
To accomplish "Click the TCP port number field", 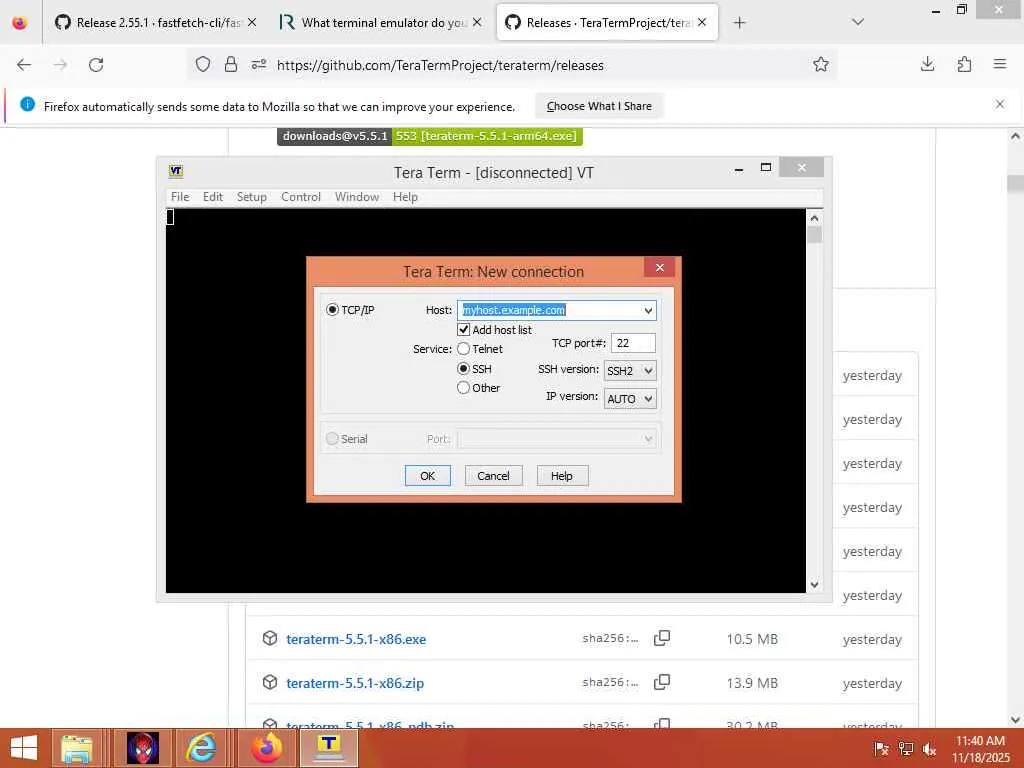I will [633, 343].
